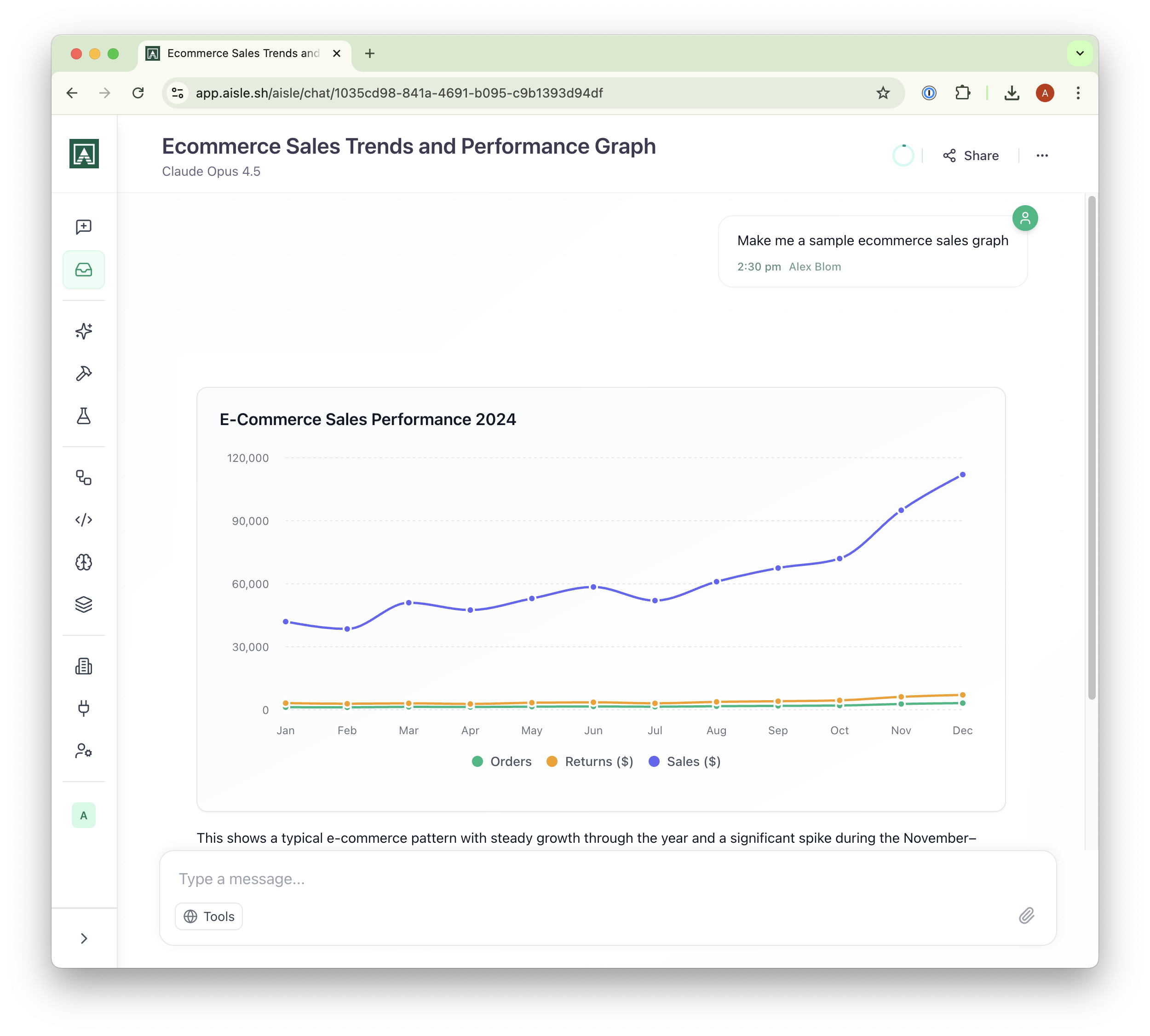Toggle Returns ($) series in legend
This screenshot has width=1150, height=1036.
590,762
